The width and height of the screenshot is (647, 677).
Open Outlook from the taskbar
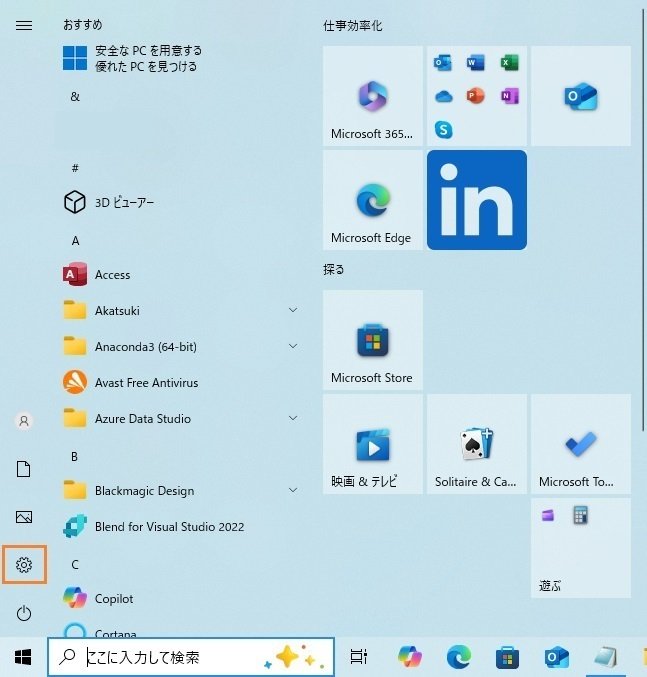point(557,657)
